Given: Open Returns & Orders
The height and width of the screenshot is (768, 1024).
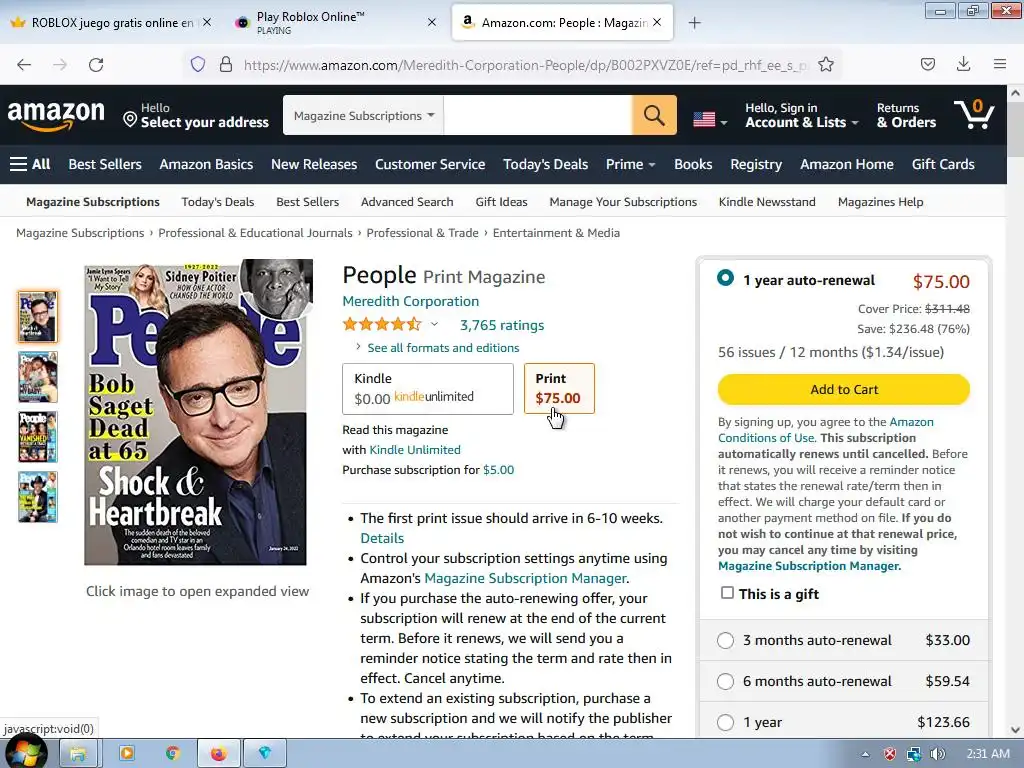Looking at the screenshot, I should 906,116.
